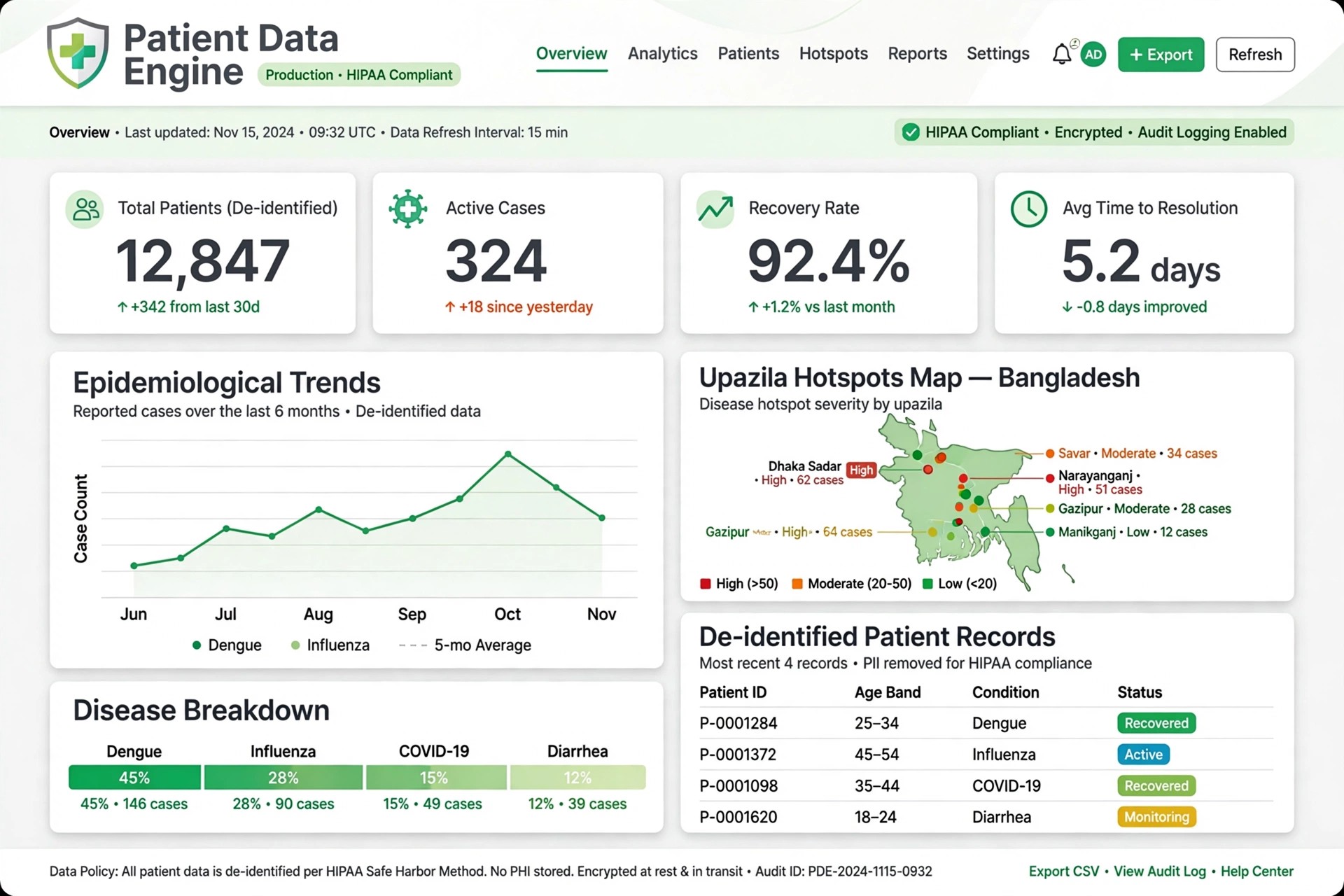Click the Export CSV link

click(1064, 871)
